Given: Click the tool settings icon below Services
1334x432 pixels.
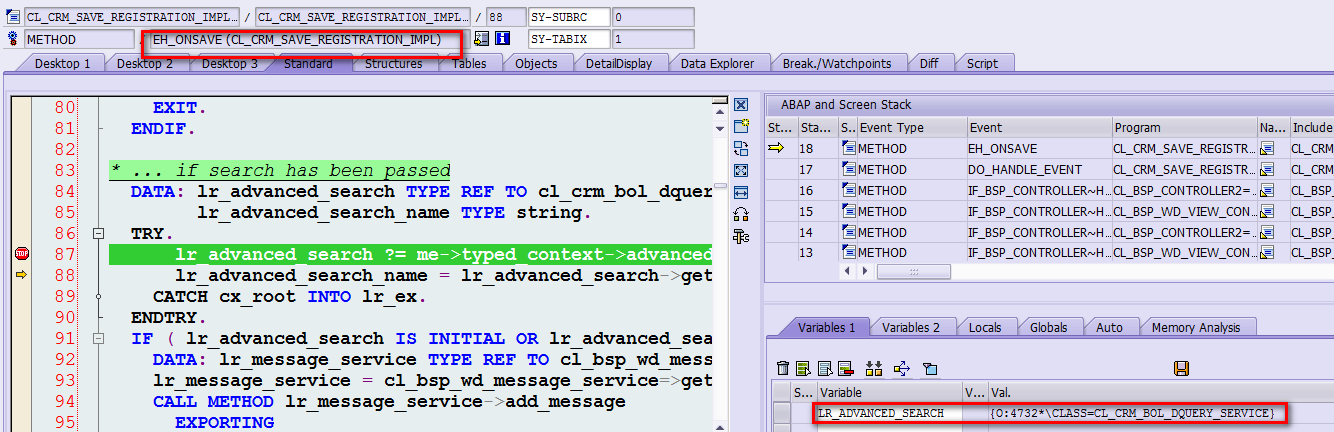Looking at the screenshot, I should [x=741, y=236].
